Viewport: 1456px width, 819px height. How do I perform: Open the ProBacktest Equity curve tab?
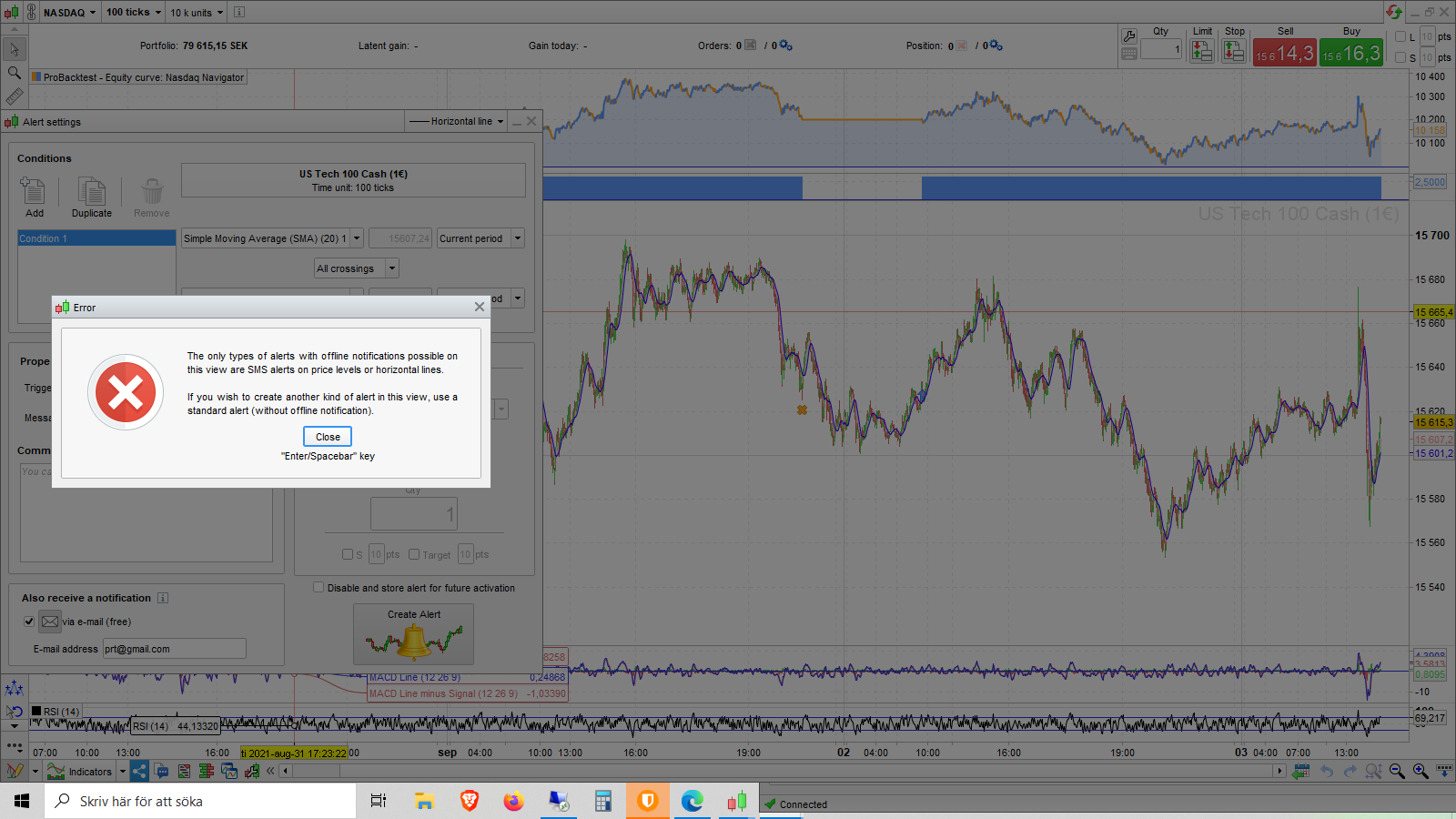(x=138, y=77)
